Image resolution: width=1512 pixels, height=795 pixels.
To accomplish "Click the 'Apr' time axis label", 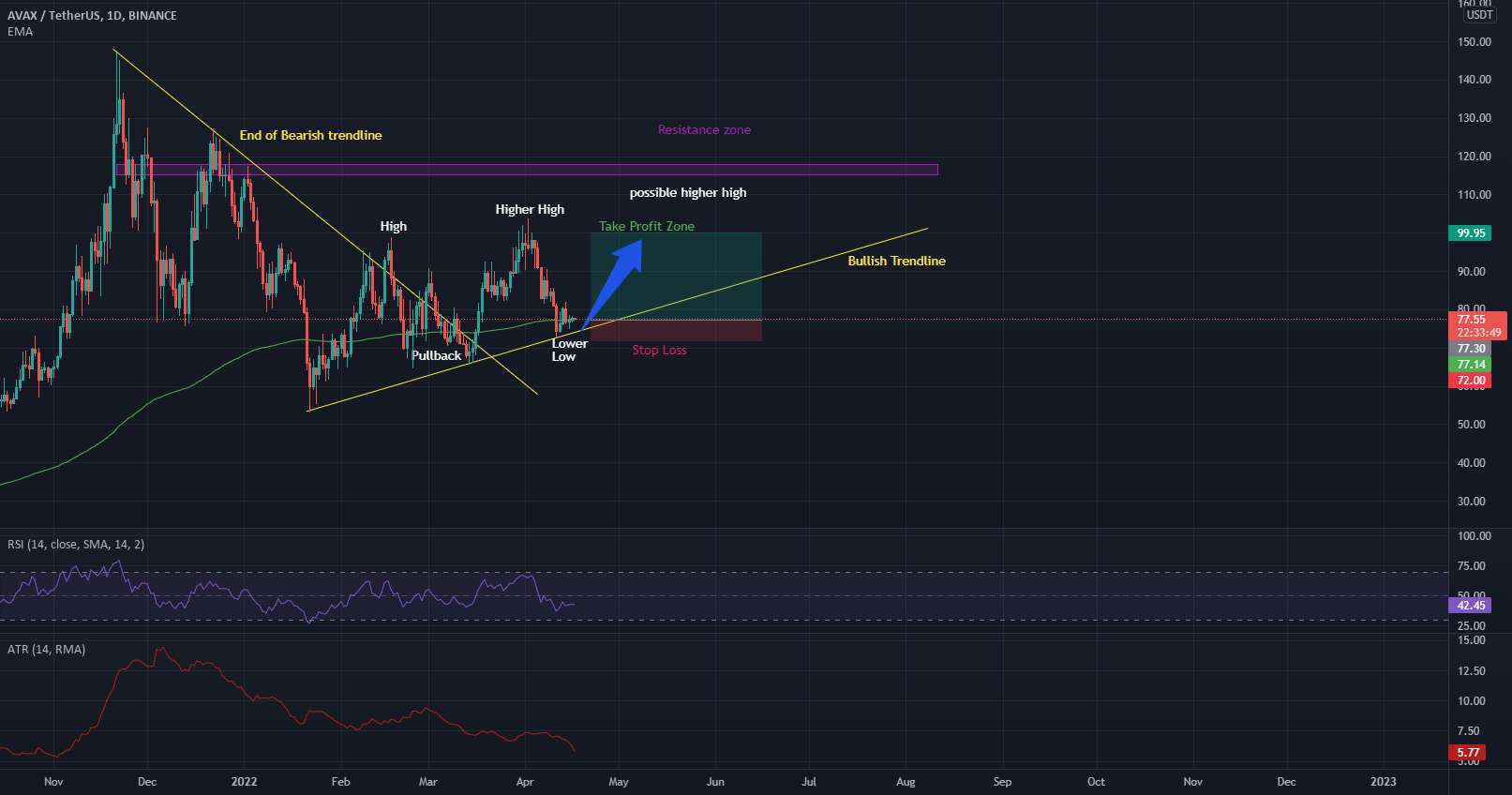I will (x=525, y=782).
